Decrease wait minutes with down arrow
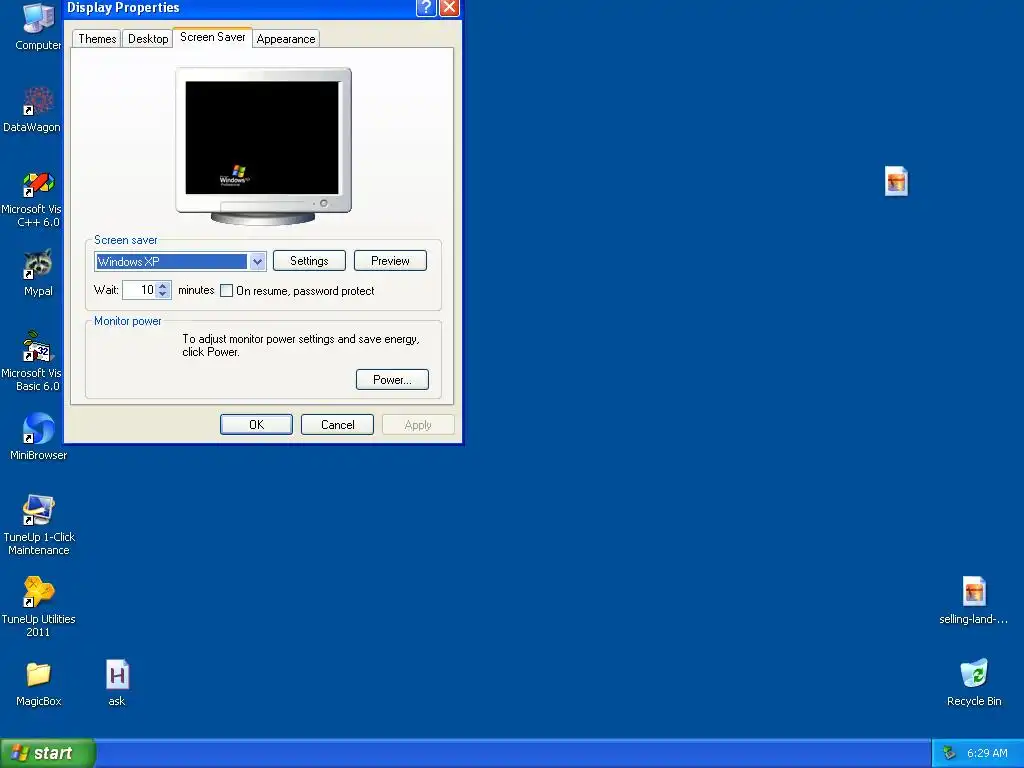The image size is (1024, 768). 163,295
